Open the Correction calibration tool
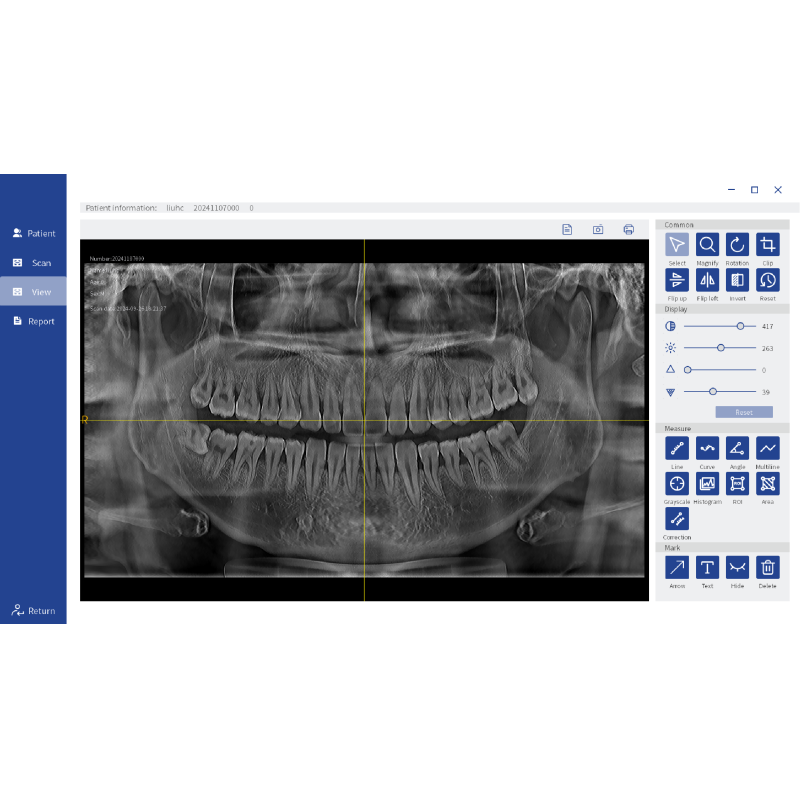The width and height of the screenshot is (800, 800). point(677,519)
